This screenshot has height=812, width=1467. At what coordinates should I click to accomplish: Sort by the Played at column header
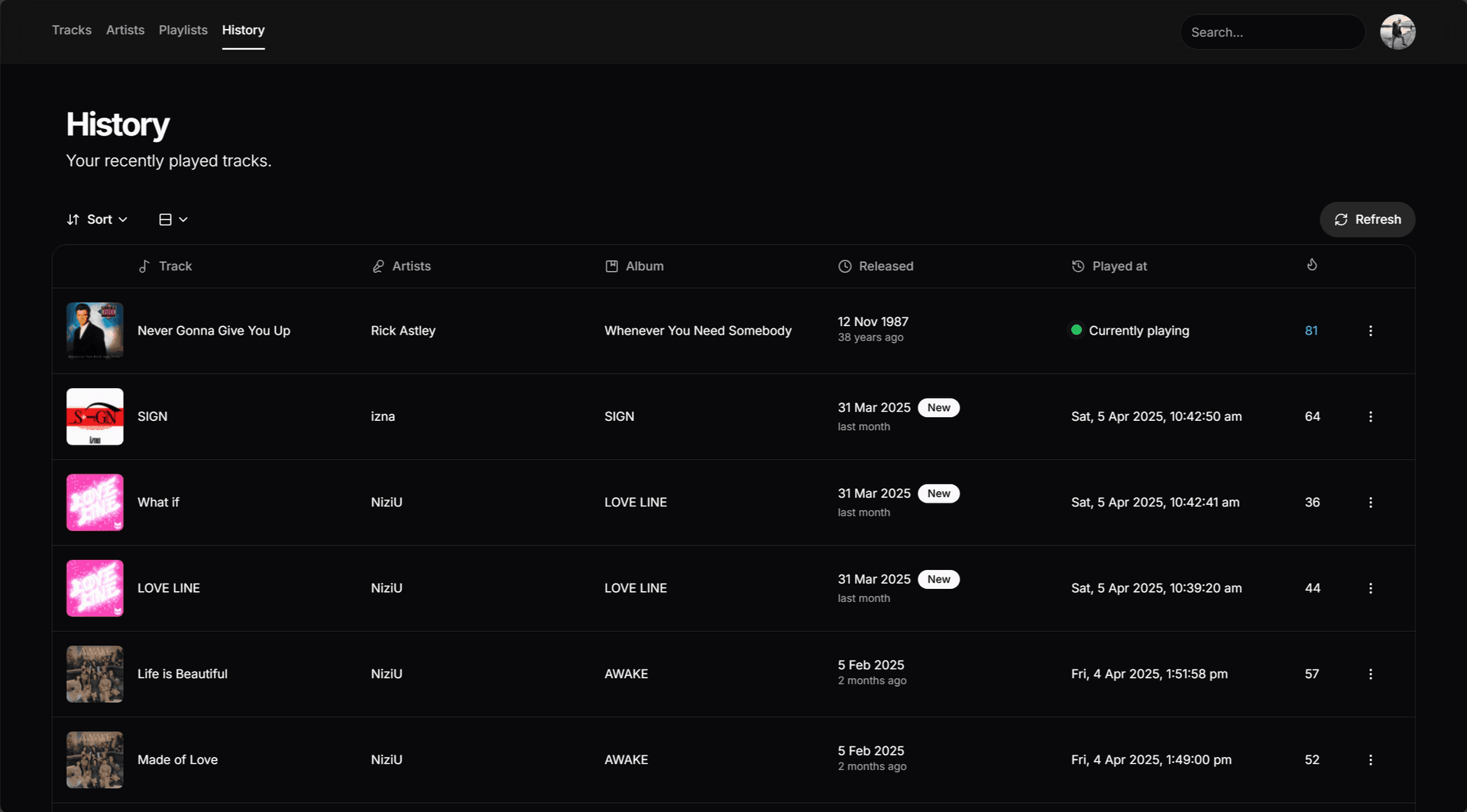pyautogui.click(x=1109, y=266)
